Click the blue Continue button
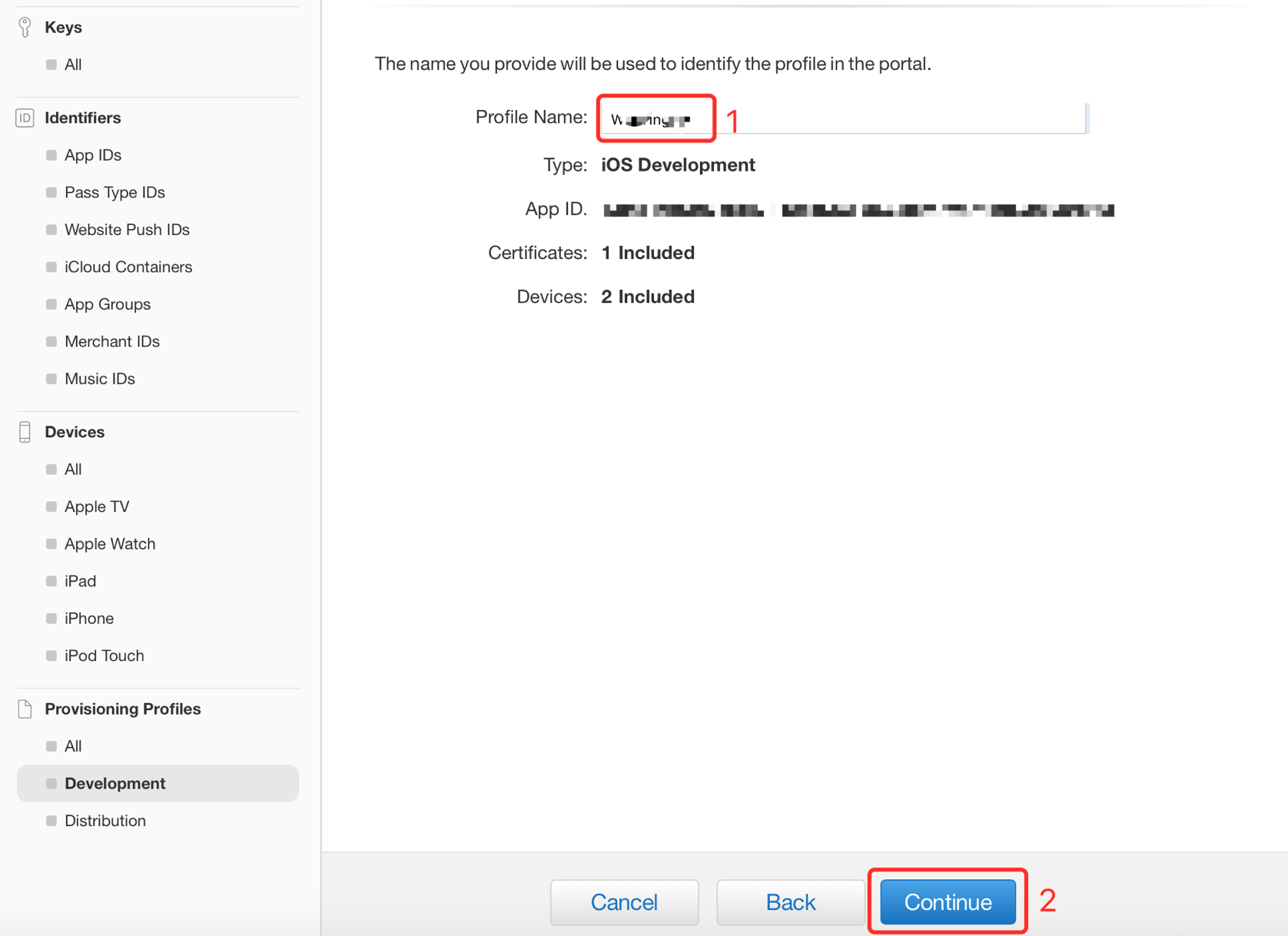 click(x=948, y=902)
